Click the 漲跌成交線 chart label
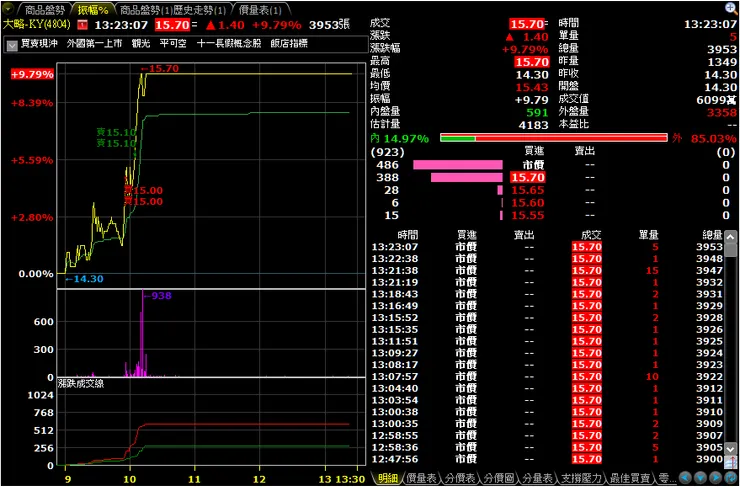This screenshot has height=487, width=740. pyautogui.click(x=81, y=384)
